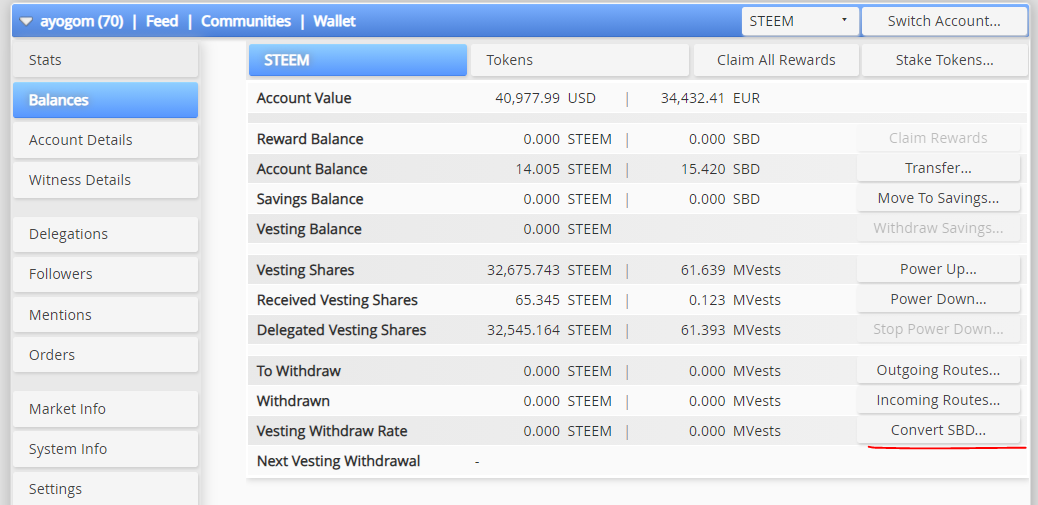This screenshot has width=1038, height=505.
Task: Select the 61.393 MVests delegated value
Action: click(731, 330)
